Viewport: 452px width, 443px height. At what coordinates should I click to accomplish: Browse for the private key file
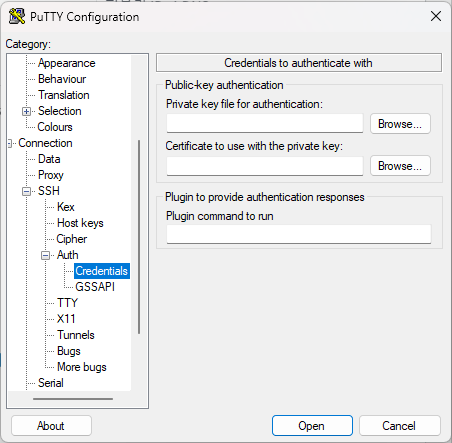tap(400, 124)
